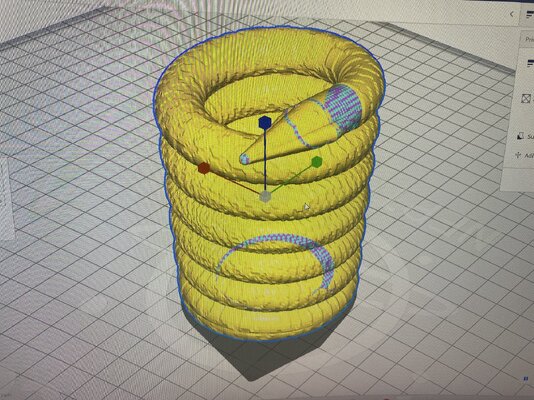Screen dimensions: 534x400
Task: Click the Support label text
Action: (531, 137)
